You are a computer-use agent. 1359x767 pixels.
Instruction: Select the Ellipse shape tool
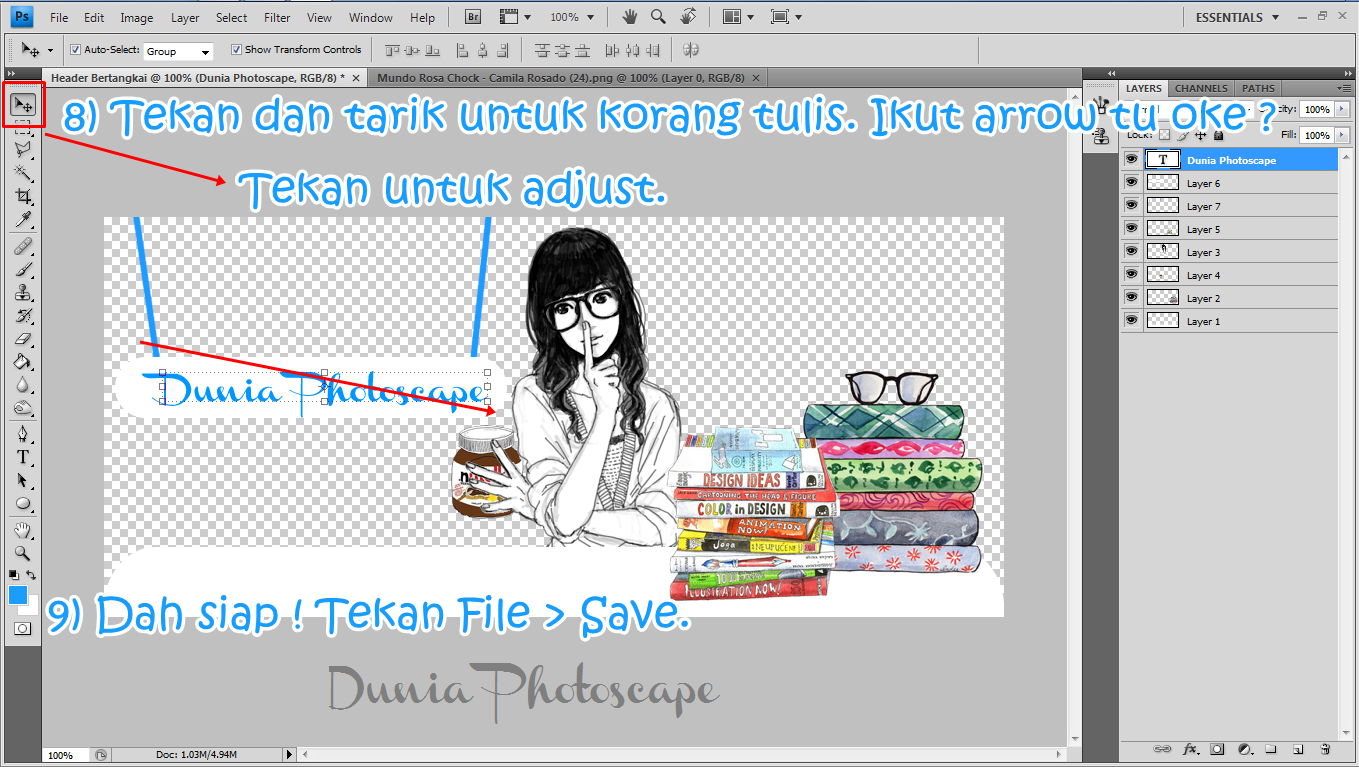pos(24,504)
